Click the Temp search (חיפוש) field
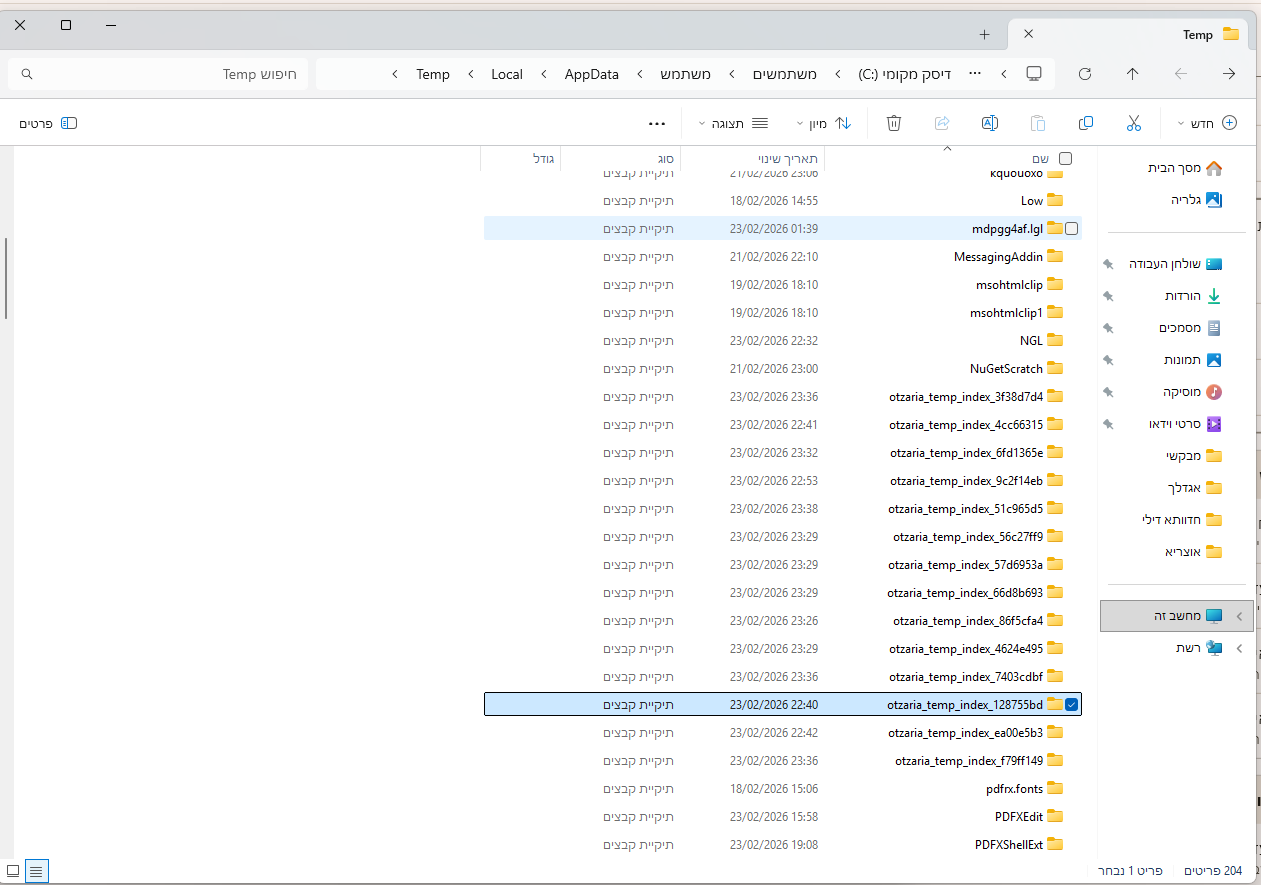This screenshot has width=1261, height=885. point(160,74)
